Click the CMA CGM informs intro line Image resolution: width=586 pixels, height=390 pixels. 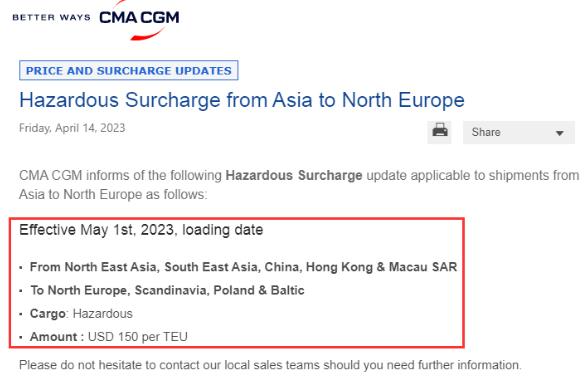[299, 175]
